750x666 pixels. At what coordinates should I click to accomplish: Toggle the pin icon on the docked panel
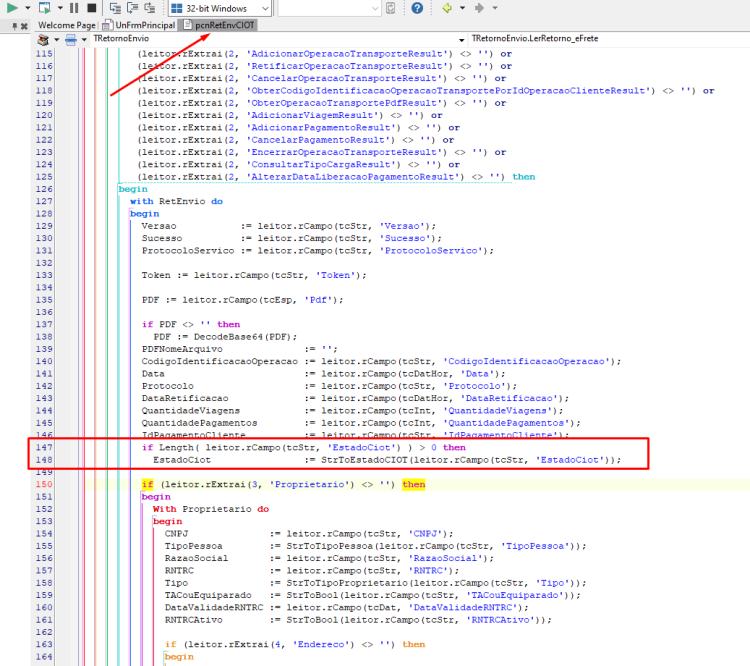click(x=14, y=26)
